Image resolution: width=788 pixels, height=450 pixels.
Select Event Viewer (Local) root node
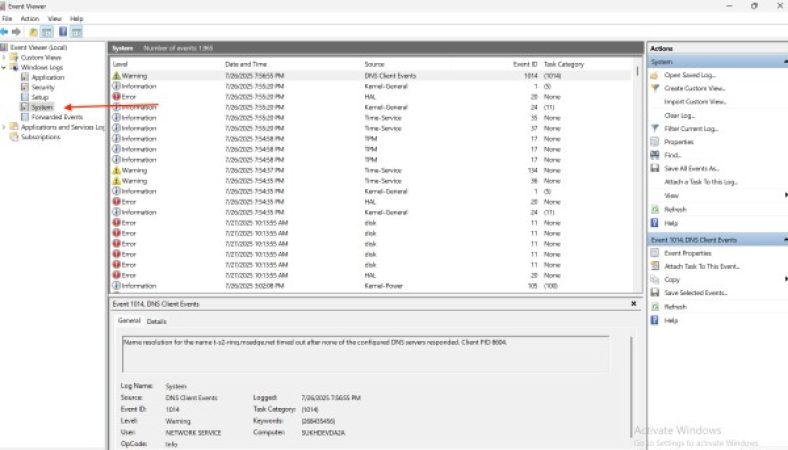pyautogui.click(x=39, y=47)
